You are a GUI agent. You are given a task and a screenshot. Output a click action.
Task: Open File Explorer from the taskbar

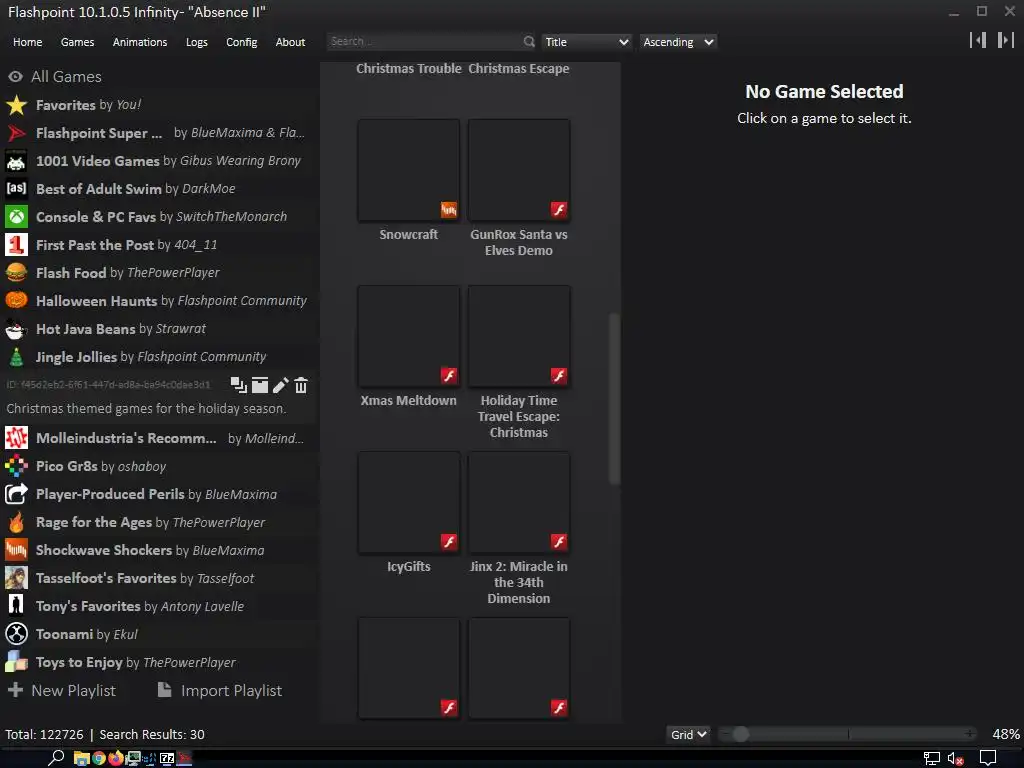point(81,758)
